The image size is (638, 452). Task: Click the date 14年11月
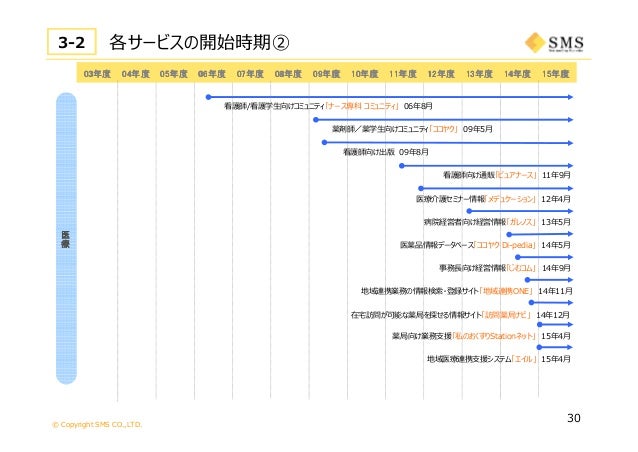(555, 291)
